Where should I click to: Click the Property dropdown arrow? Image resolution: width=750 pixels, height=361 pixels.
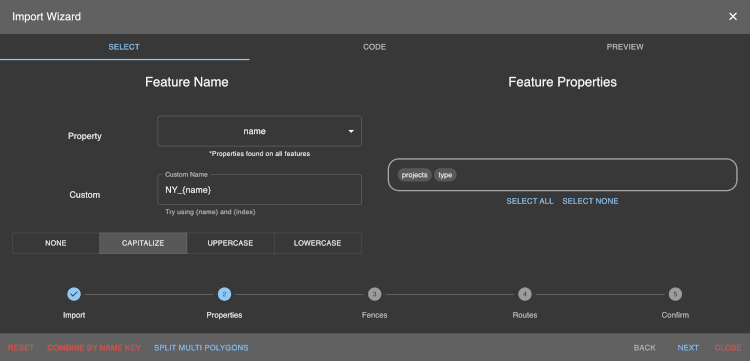pyautogui.click(x=351, y=131)
